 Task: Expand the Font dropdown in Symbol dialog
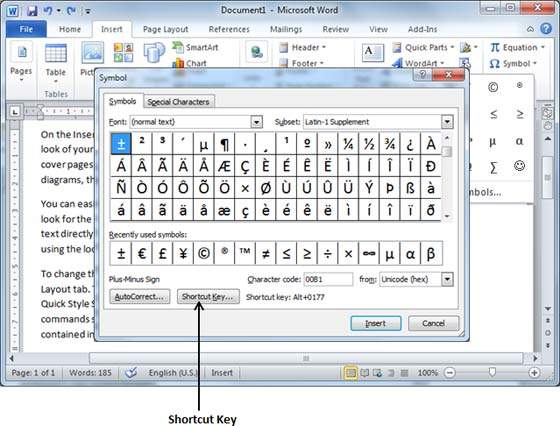point(256,122)
